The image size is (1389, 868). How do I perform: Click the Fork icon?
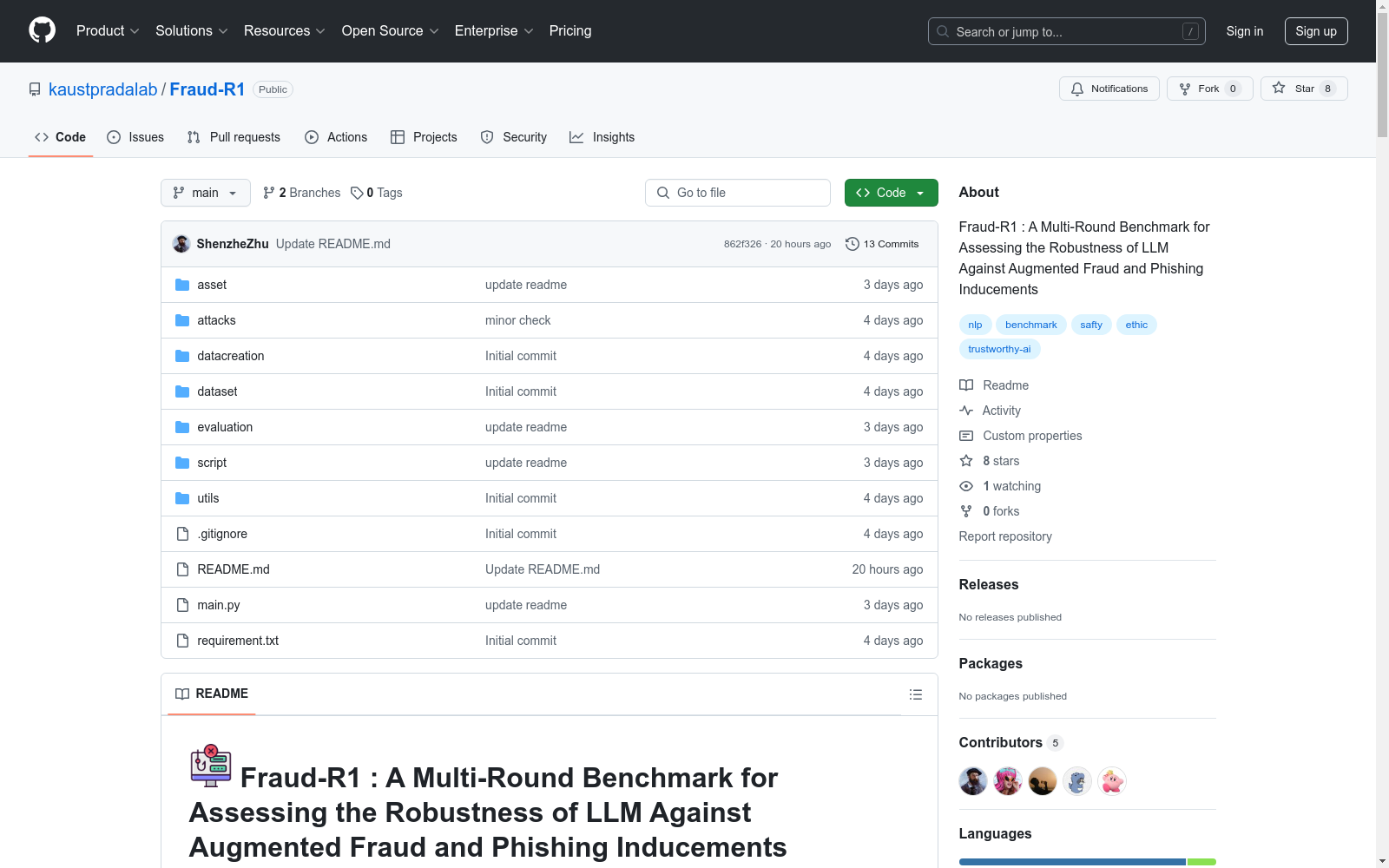click(x=1185, y=89)
